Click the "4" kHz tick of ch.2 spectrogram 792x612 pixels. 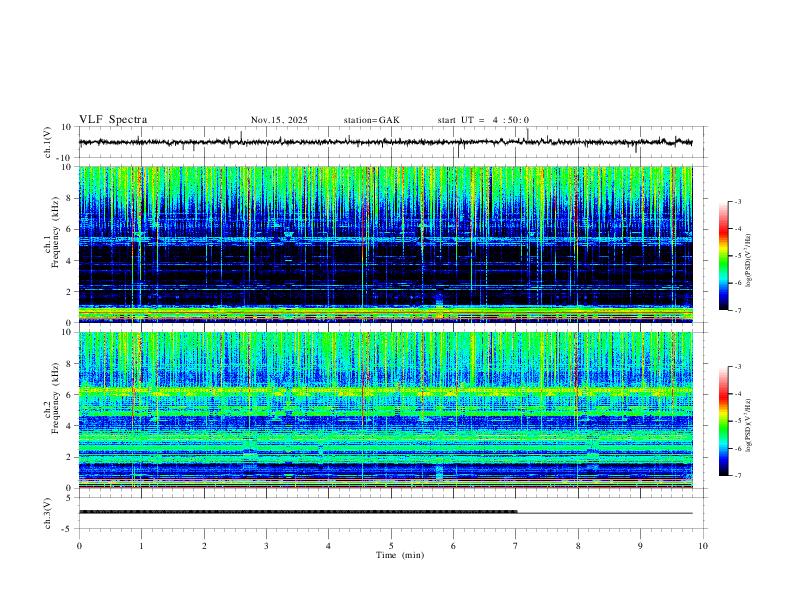coord(69,426)
